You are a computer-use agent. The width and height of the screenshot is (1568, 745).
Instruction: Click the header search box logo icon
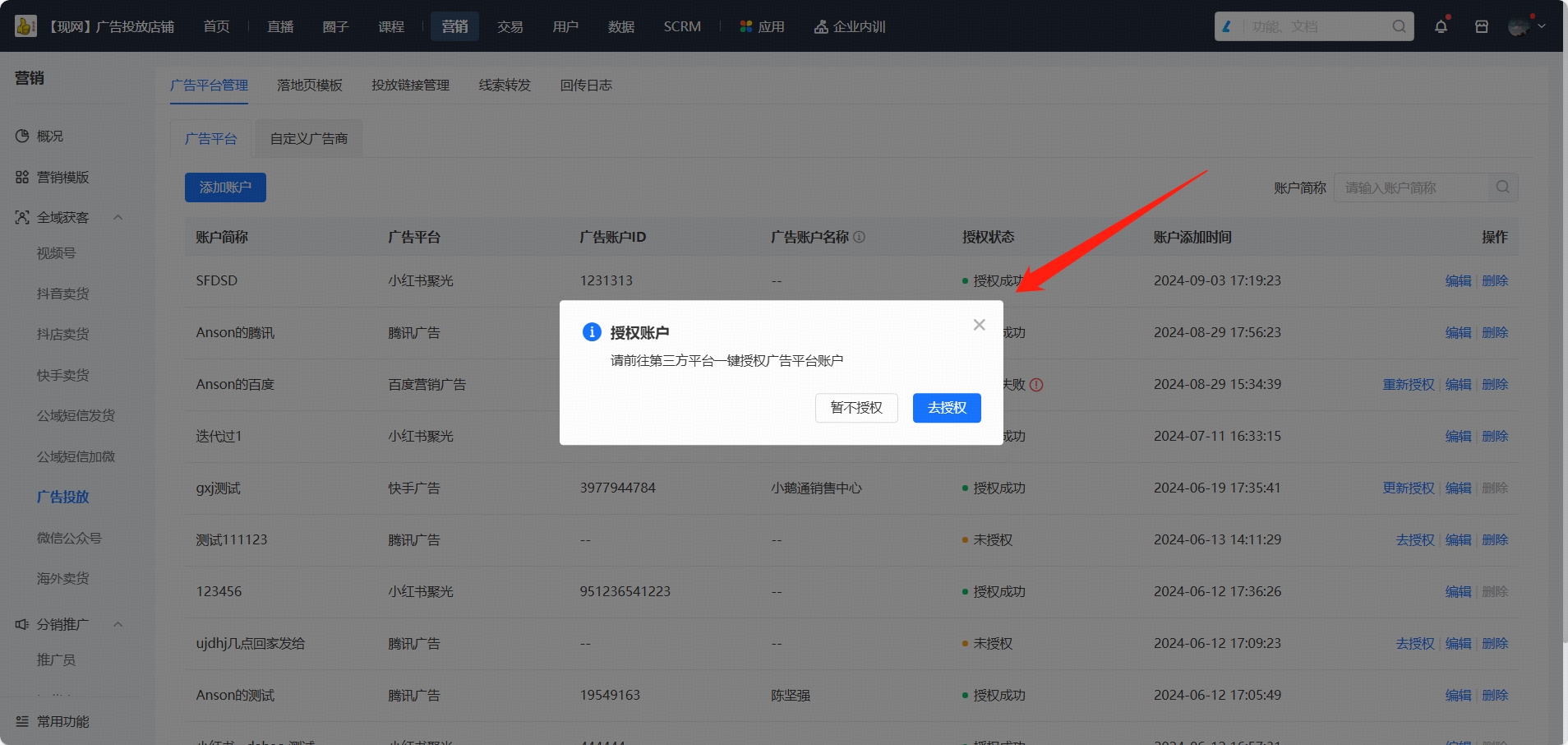(1227, 26)
